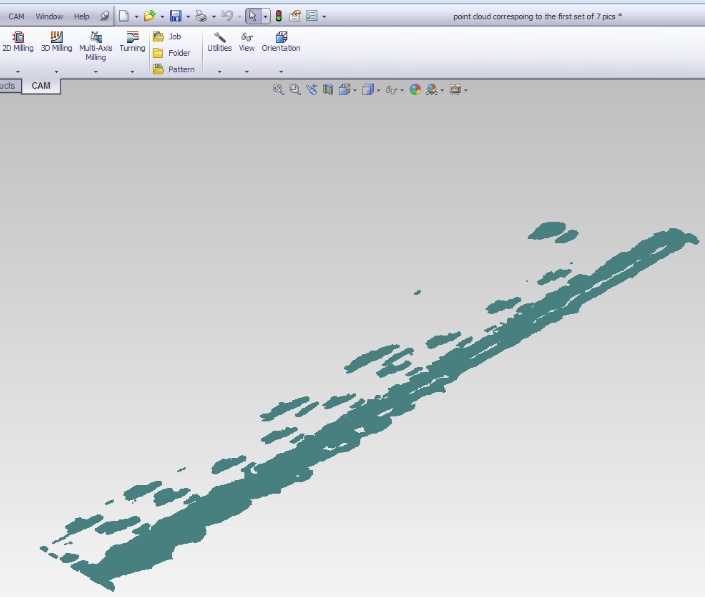This screenshot has height=597, width=705.
Task: Open the Options checklist icon
Action: pos(312,16)
